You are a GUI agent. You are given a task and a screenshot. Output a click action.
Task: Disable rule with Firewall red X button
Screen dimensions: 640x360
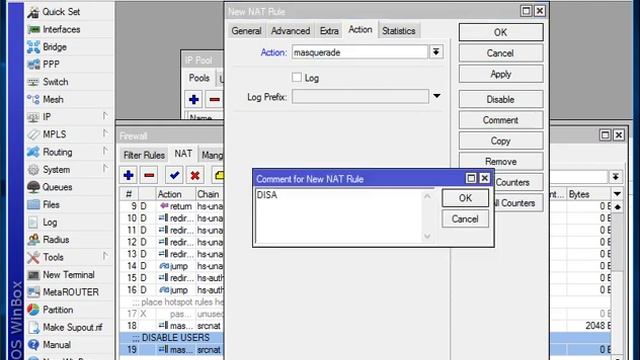tap(195, 176)
